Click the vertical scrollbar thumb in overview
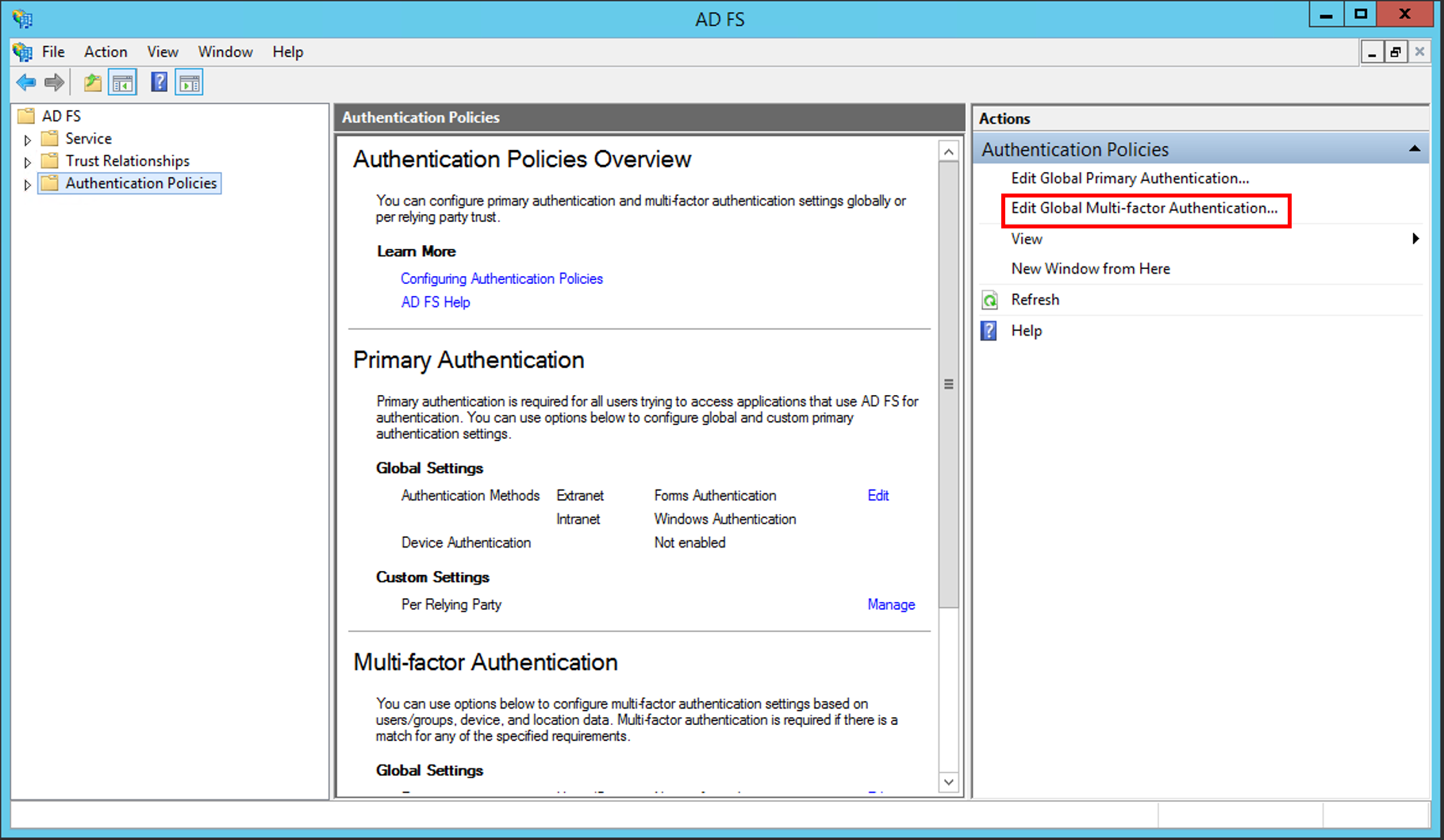 click(x=948, y=385)
